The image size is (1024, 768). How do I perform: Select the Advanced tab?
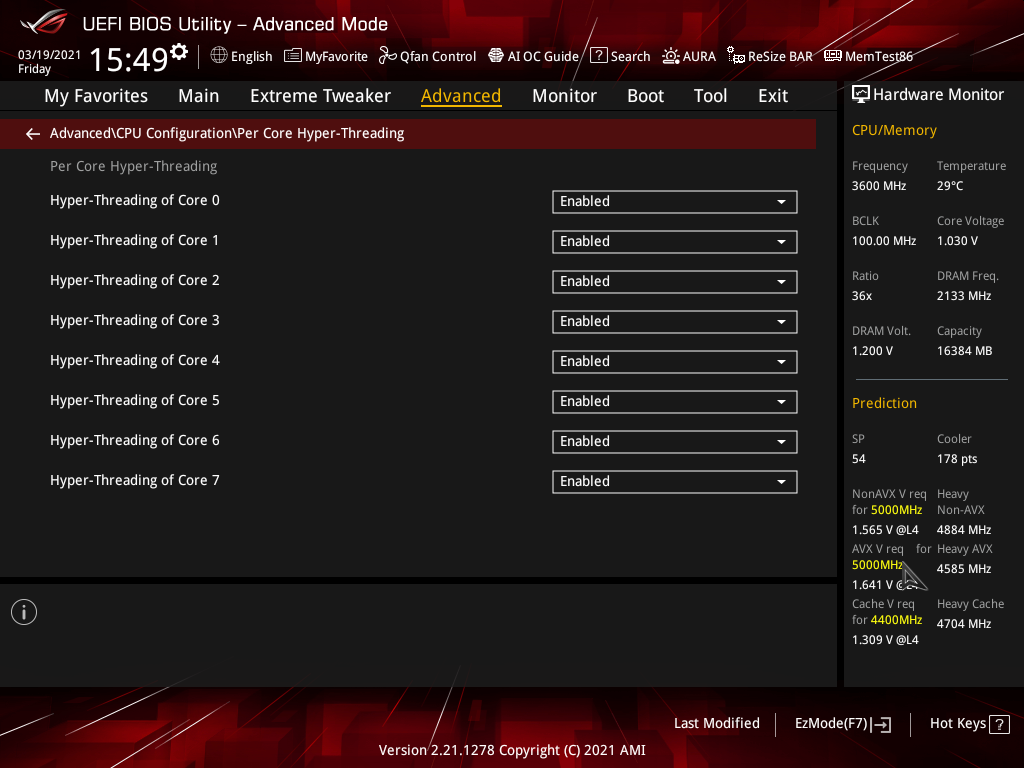point(461,96)
